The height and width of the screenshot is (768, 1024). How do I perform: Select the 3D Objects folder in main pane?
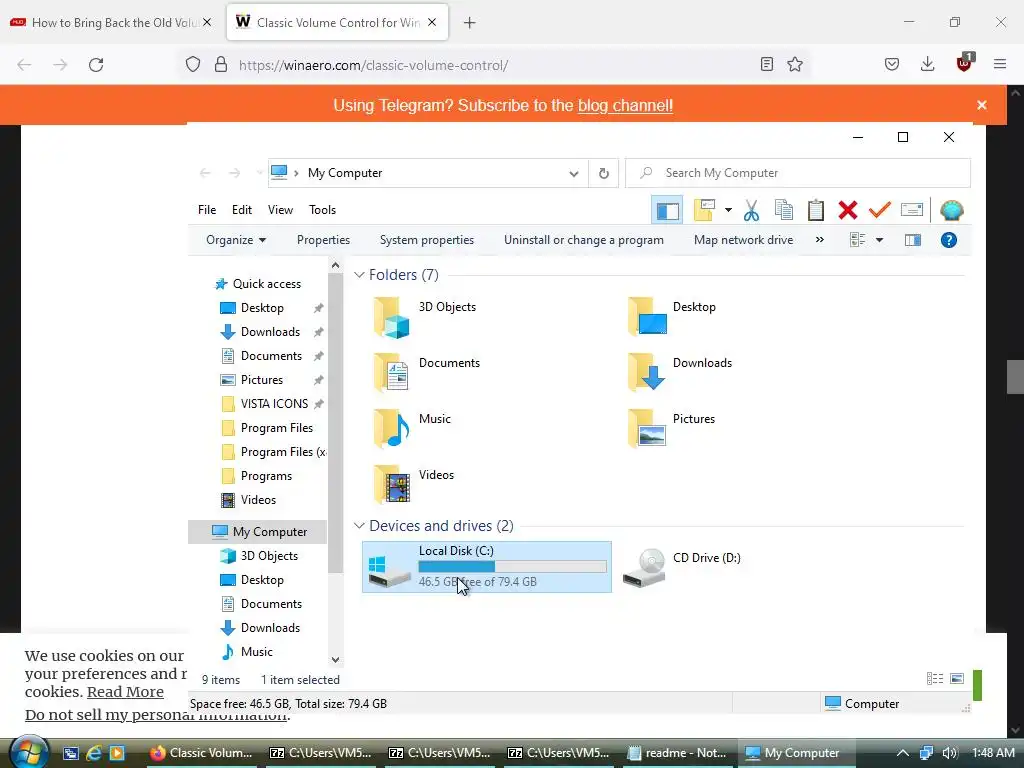click(424, 317)
